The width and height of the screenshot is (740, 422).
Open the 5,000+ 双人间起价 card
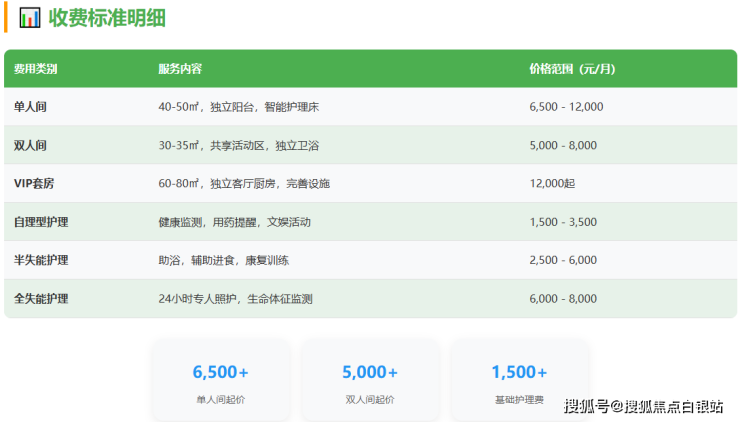pos(370,380)
